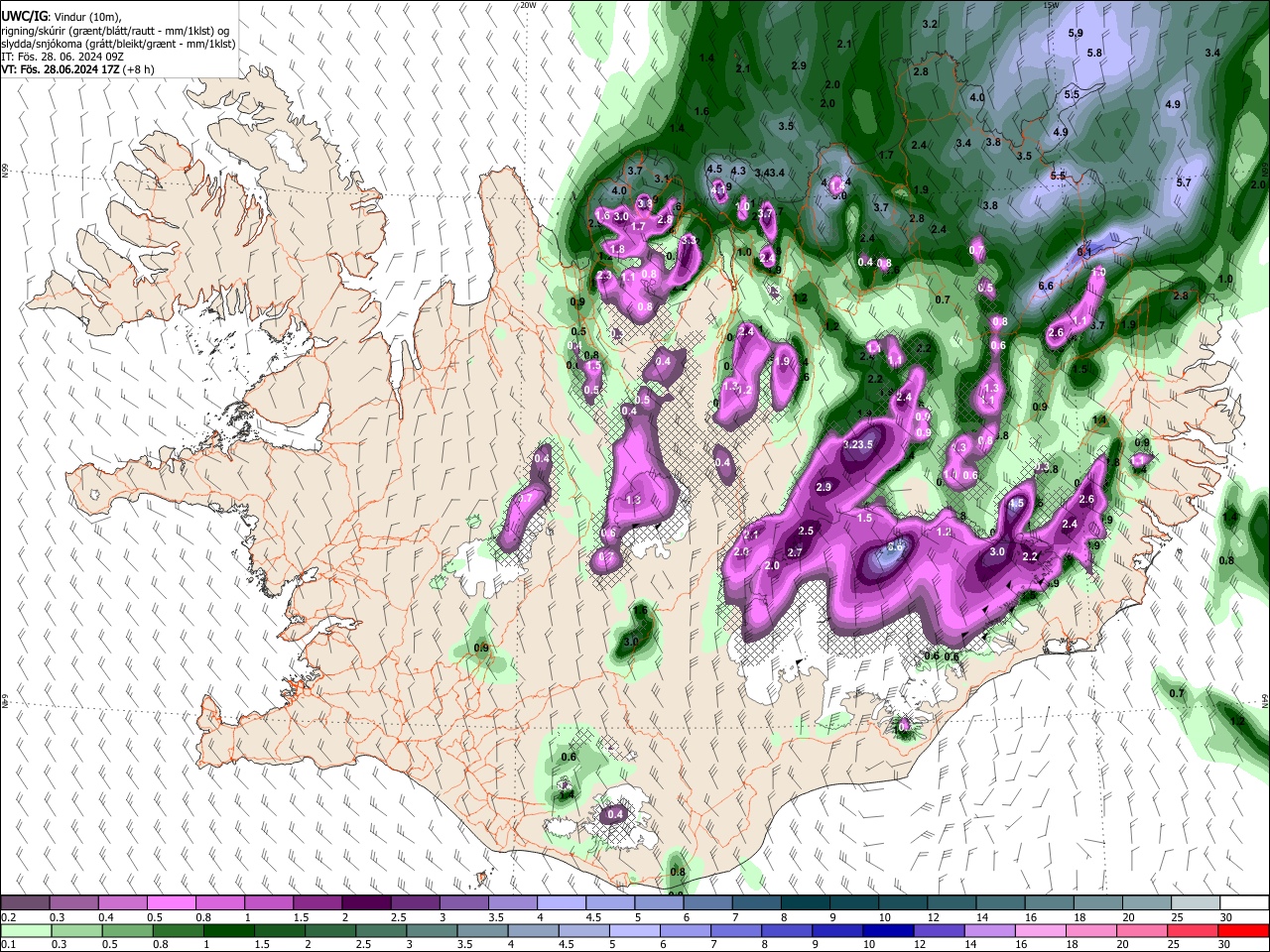The width and height of the screenshot is (1270, 952).
Task: Select the bright magenta snow swatch between 0.5 and 0.8
Action: [x=171, y=903]
